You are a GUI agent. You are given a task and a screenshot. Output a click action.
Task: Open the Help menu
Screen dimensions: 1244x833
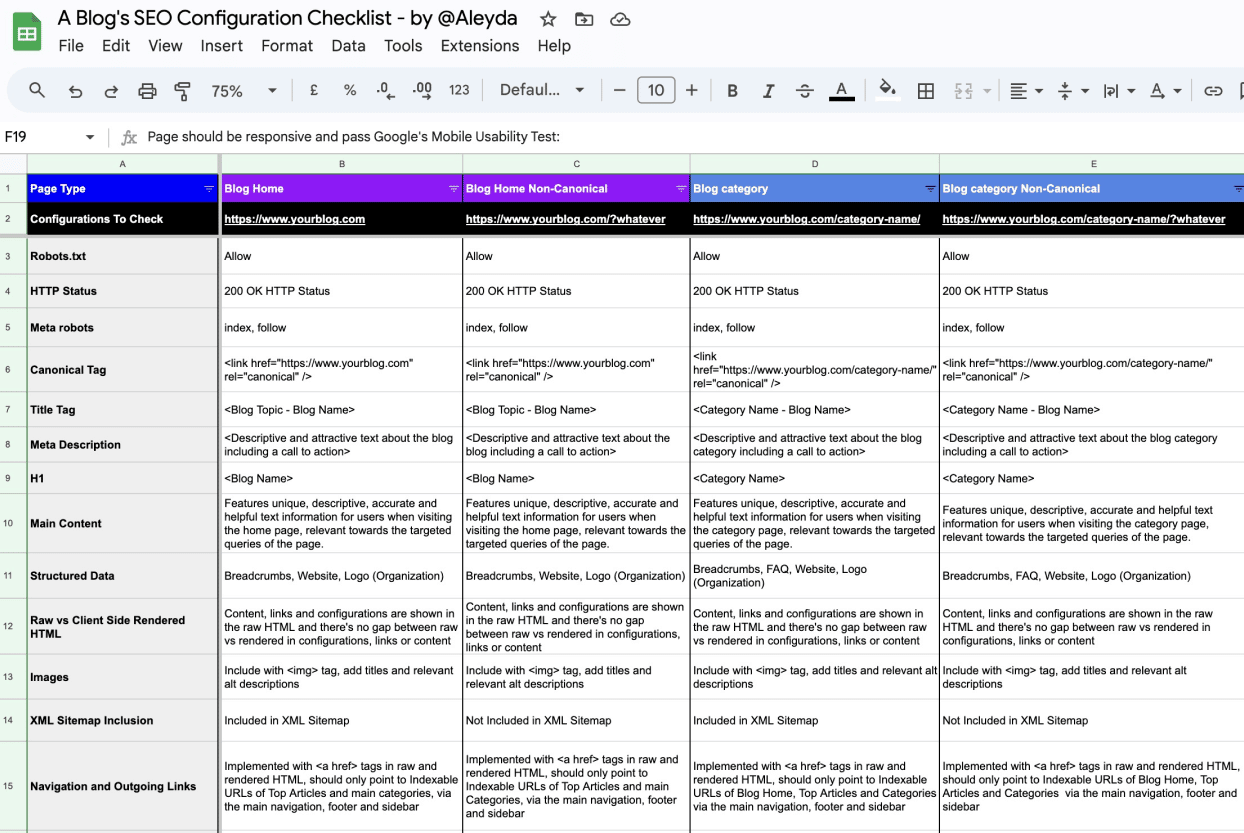point(554,46)
